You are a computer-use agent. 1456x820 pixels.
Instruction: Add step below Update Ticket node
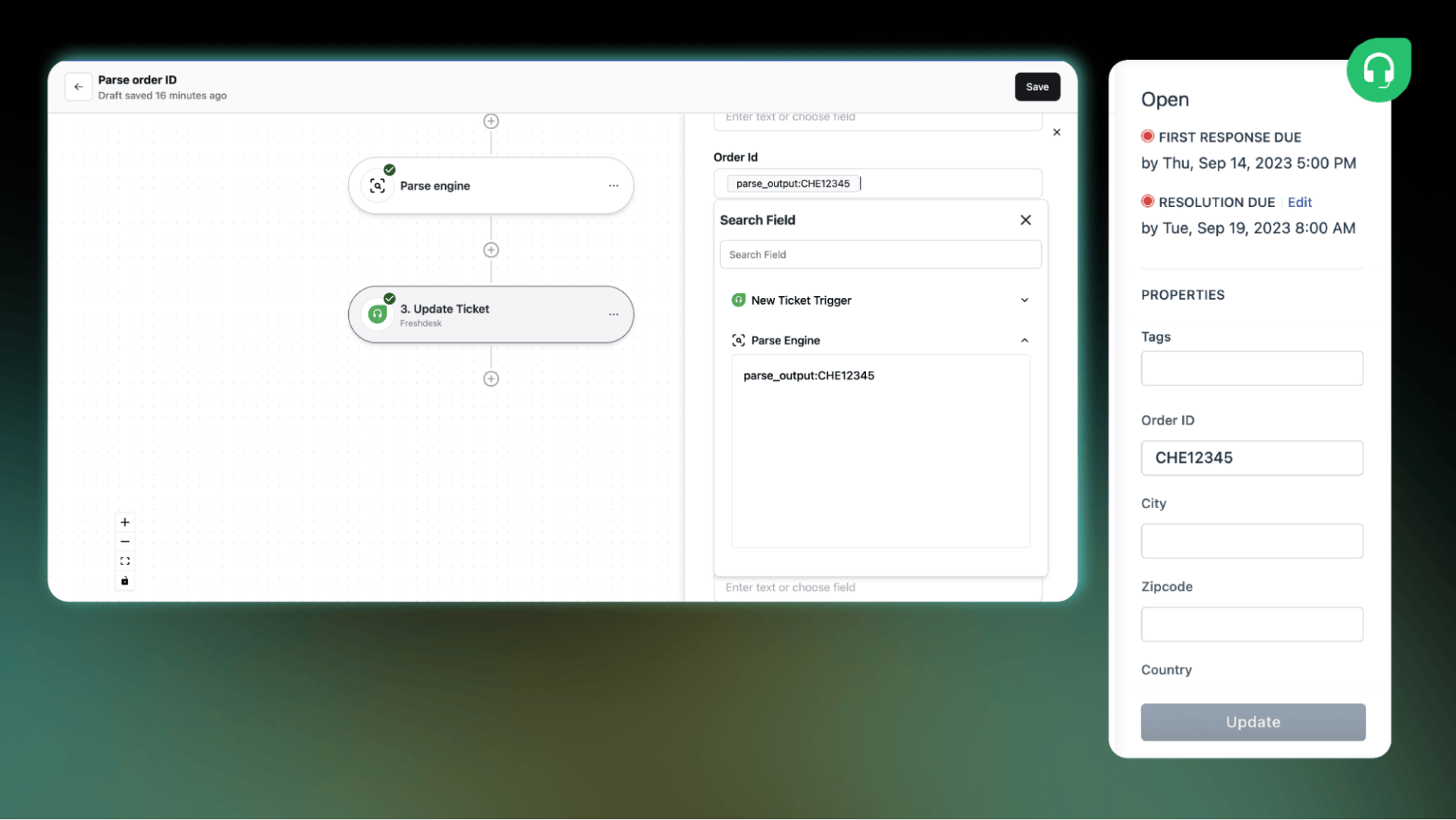(491, 379)
